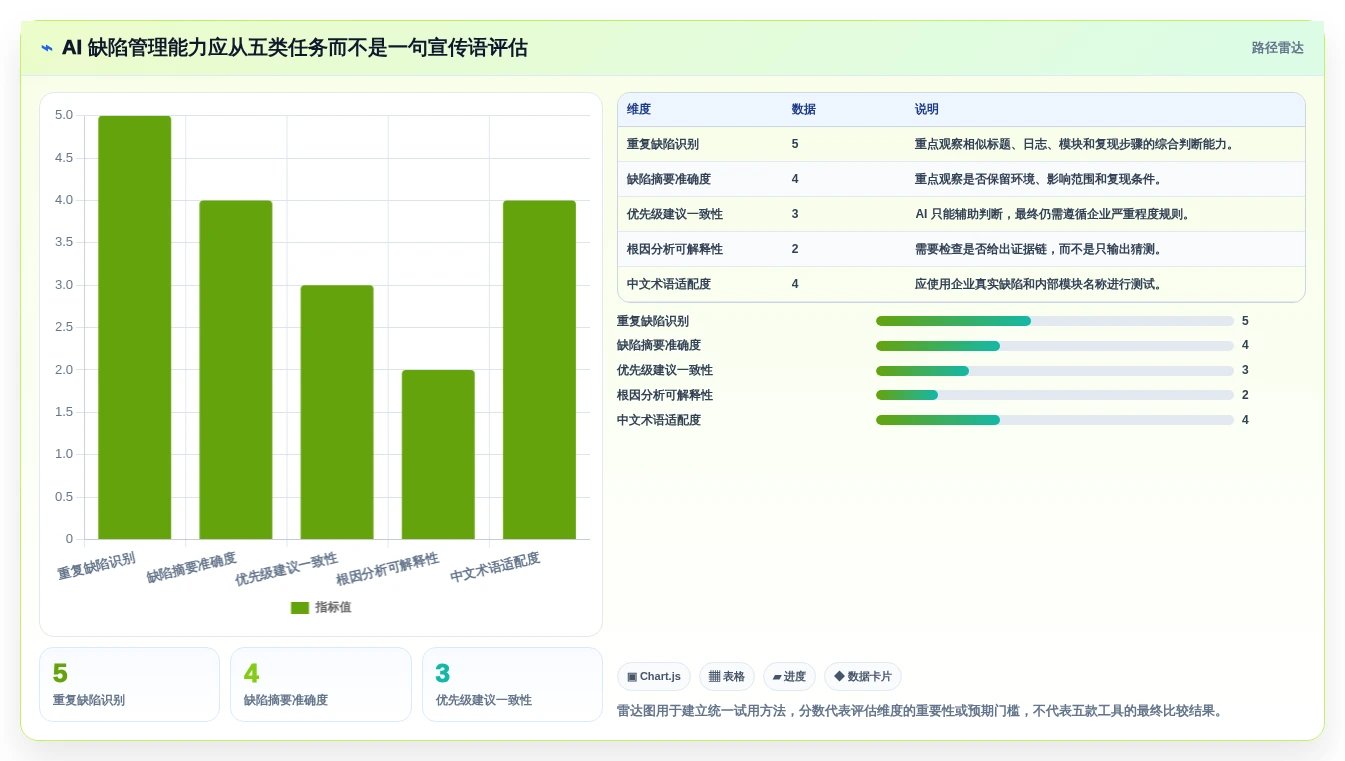Screen dimensions: 1345x761
Task: Click the 表格 tag chip
Action: [727, 677]
